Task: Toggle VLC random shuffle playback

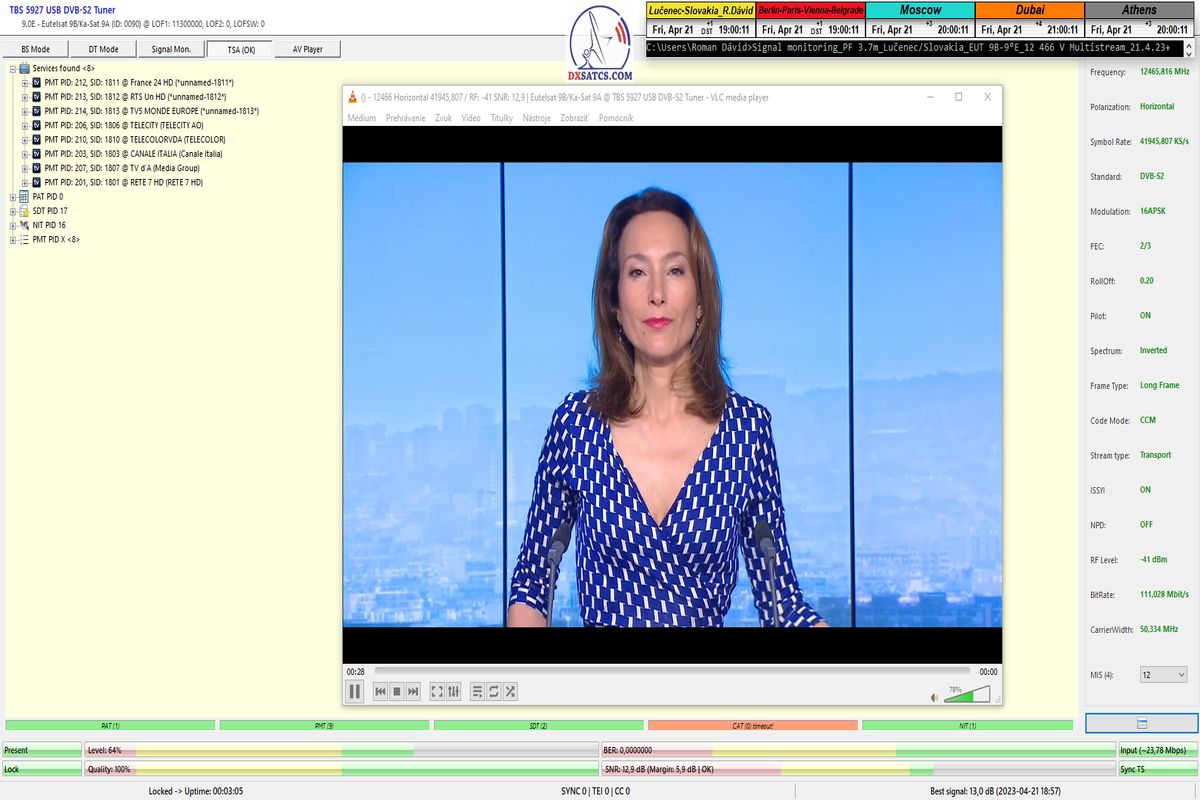Action: [510, 691]
